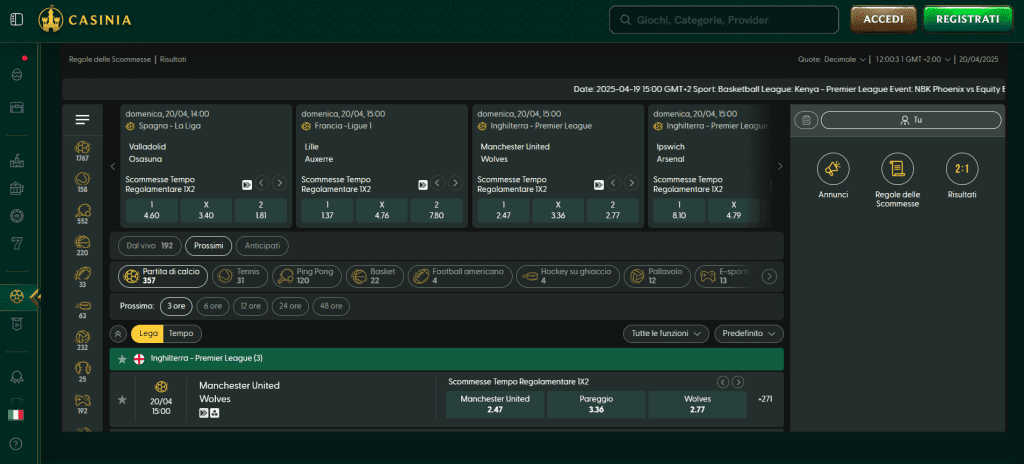Open Risultati top link

point(173,59)
